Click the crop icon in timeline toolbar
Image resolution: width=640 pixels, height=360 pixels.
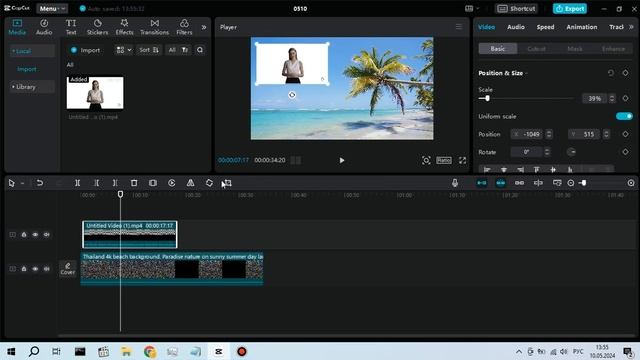click(228, 183)
